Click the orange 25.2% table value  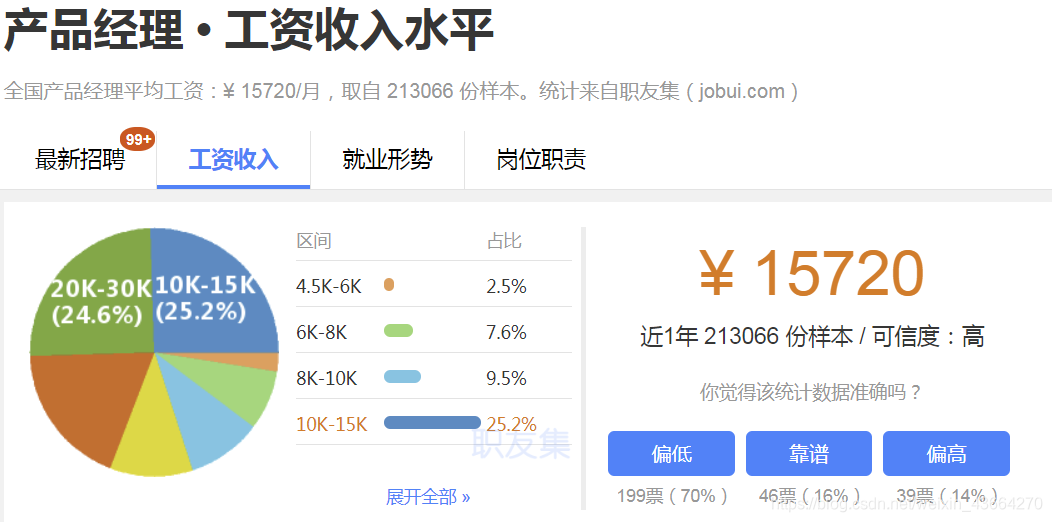point(511,424)
